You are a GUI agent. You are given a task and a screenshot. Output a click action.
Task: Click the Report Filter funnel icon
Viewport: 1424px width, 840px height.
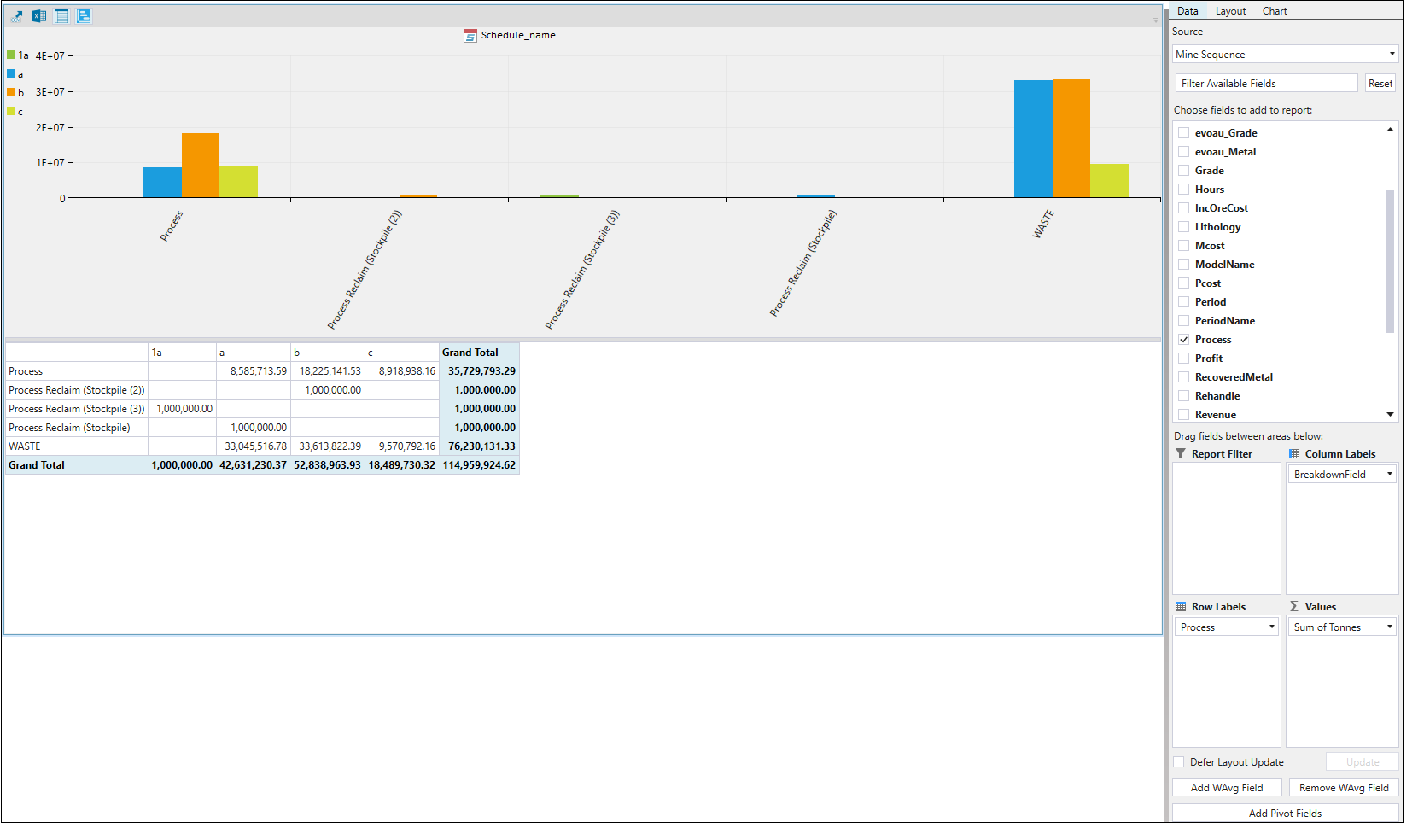click(1181, 454)
